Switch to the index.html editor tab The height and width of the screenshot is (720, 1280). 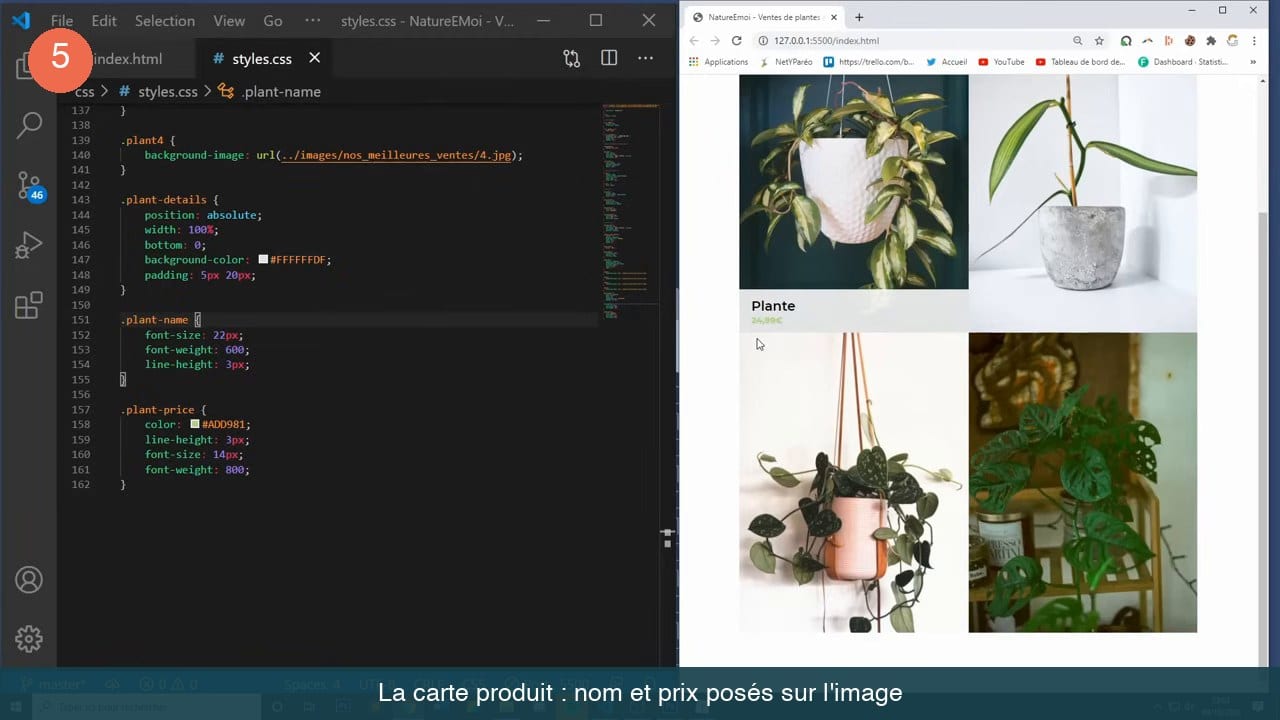[x=125, y=58]
